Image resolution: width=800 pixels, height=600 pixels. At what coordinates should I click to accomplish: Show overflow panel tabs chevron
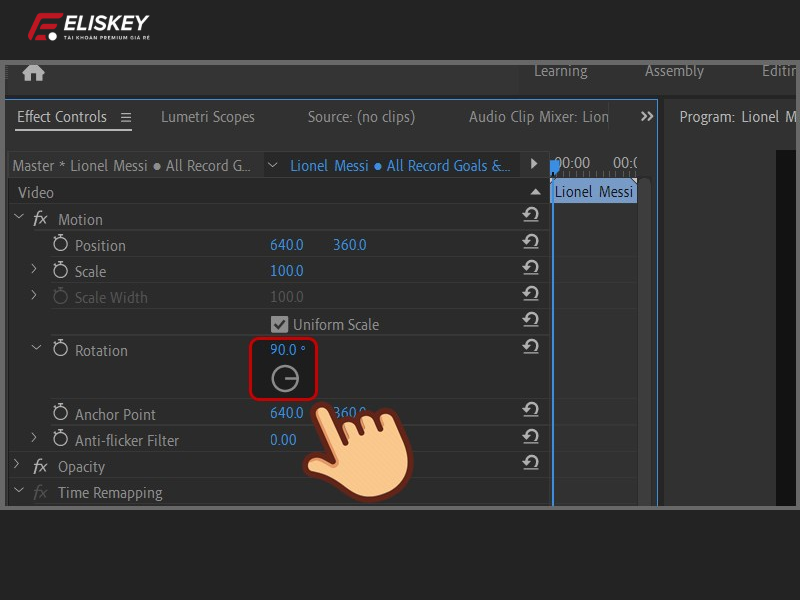pyautogui.click(x=647, y=117)
